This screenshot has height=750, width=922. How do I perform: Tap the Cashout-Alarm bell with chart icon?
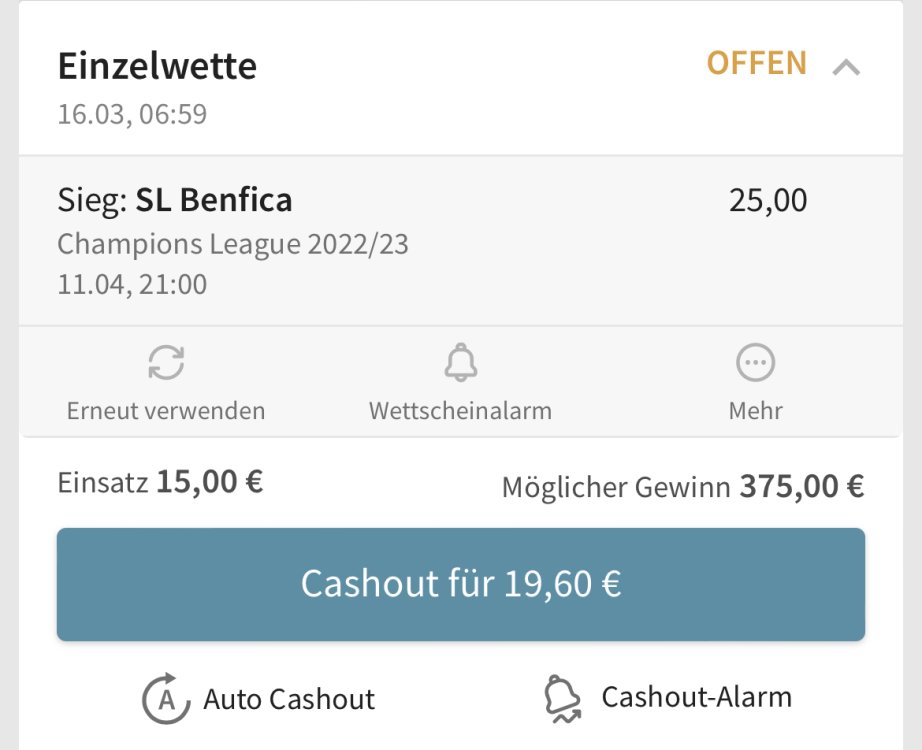point(564,698)
